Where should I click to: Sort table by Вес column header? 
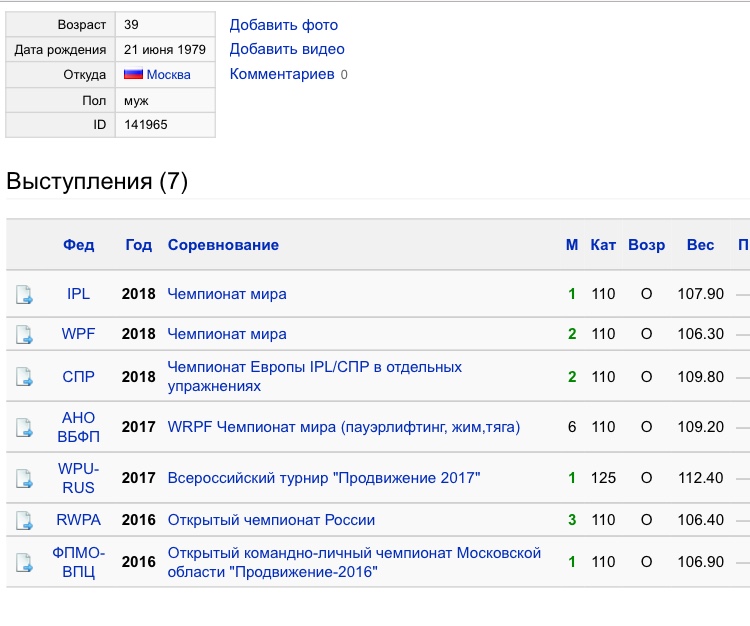click(700, 245)
